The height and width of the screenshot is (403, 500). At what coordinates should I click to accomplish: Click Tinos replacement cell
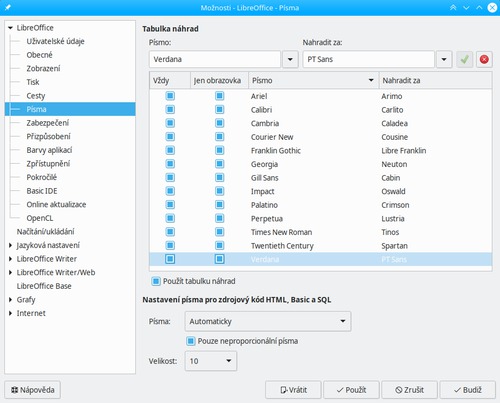coord(390,232)
